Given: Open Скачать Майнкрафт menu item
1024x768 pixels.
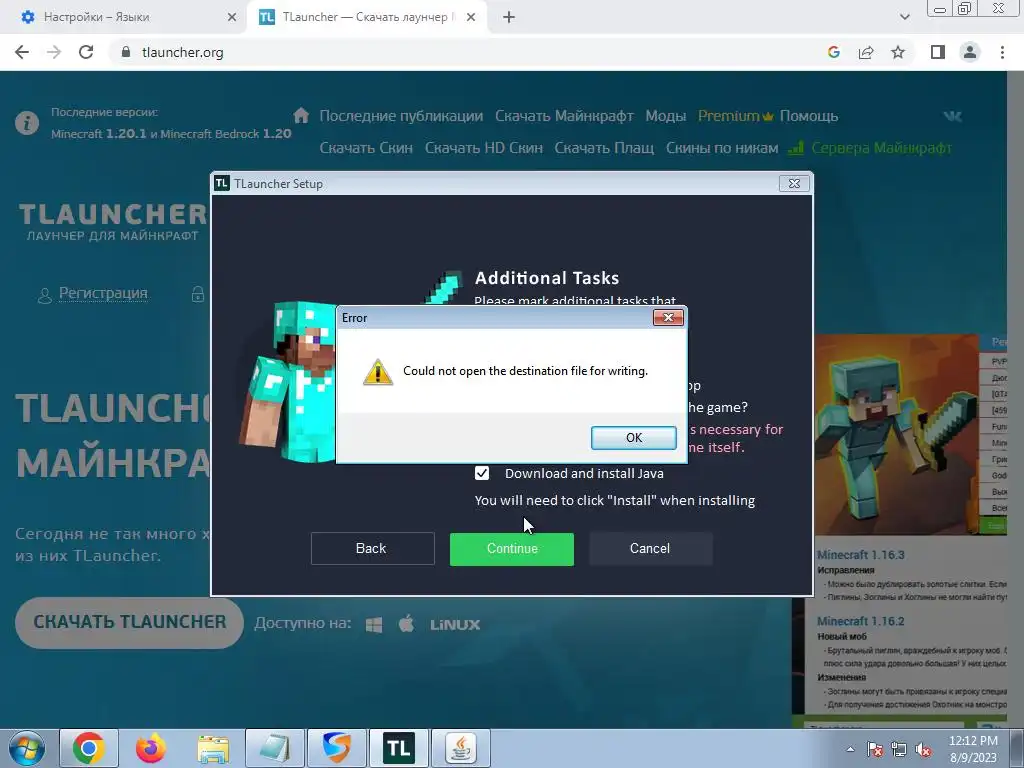Looking at the screenshot, I should (564, 116).
